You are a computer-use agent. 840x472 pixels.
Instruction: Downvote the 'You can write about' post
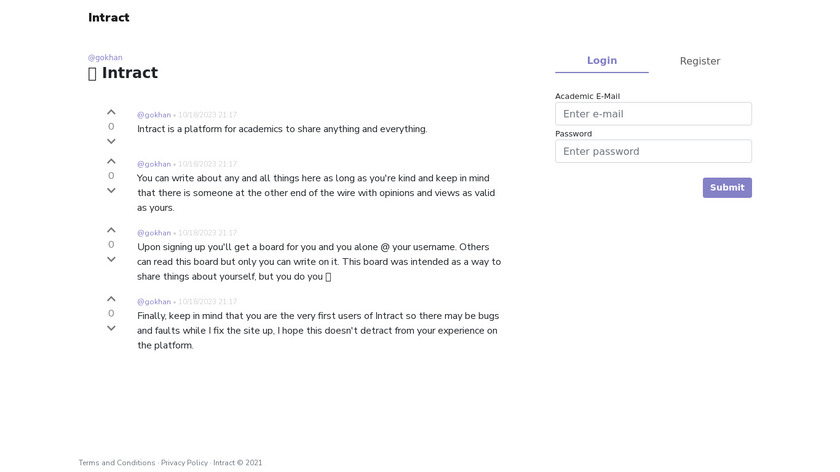(x=111, y=190)
